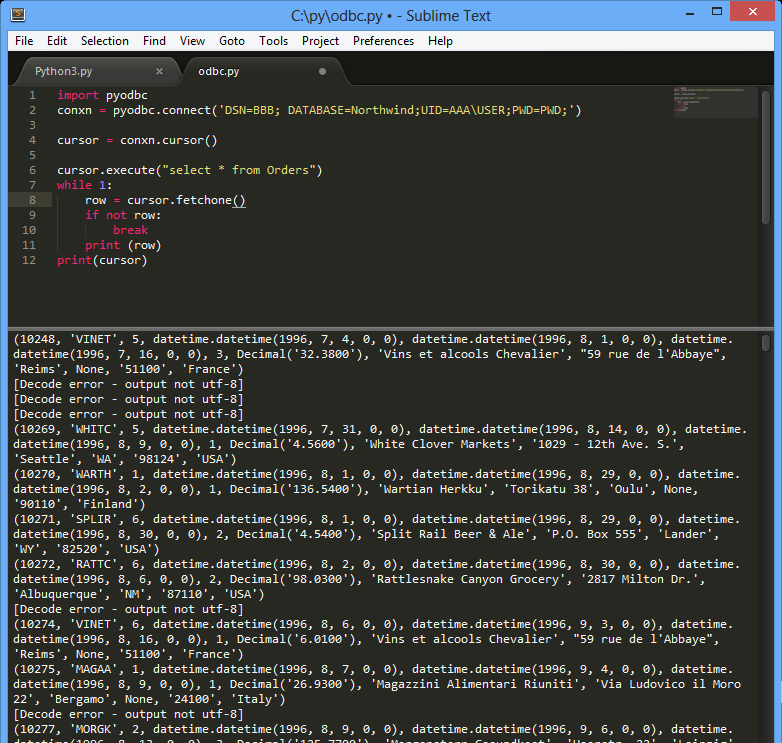Open the Selection menu
Image resolution: width=782 pixels, height=743 pixels.
pos(105,41)
